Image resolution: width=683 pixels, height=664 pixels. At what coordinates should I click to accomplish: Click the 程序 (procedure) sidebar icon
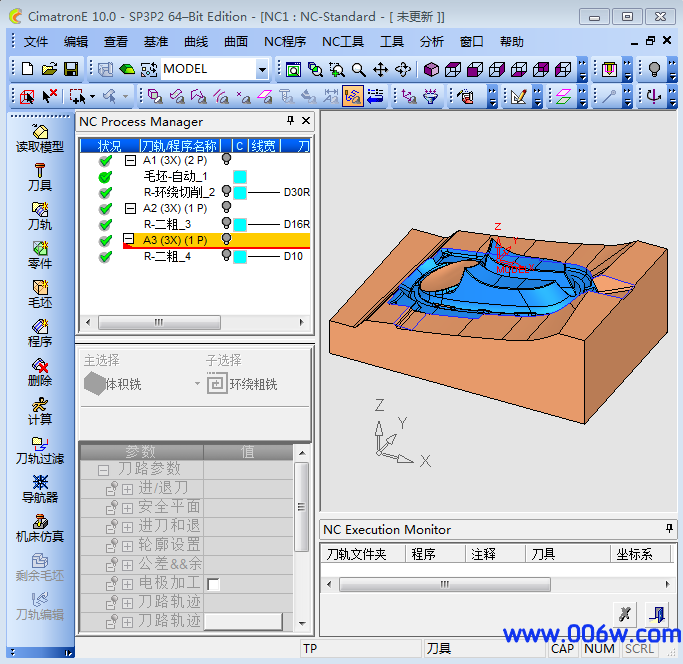(40, 333)
